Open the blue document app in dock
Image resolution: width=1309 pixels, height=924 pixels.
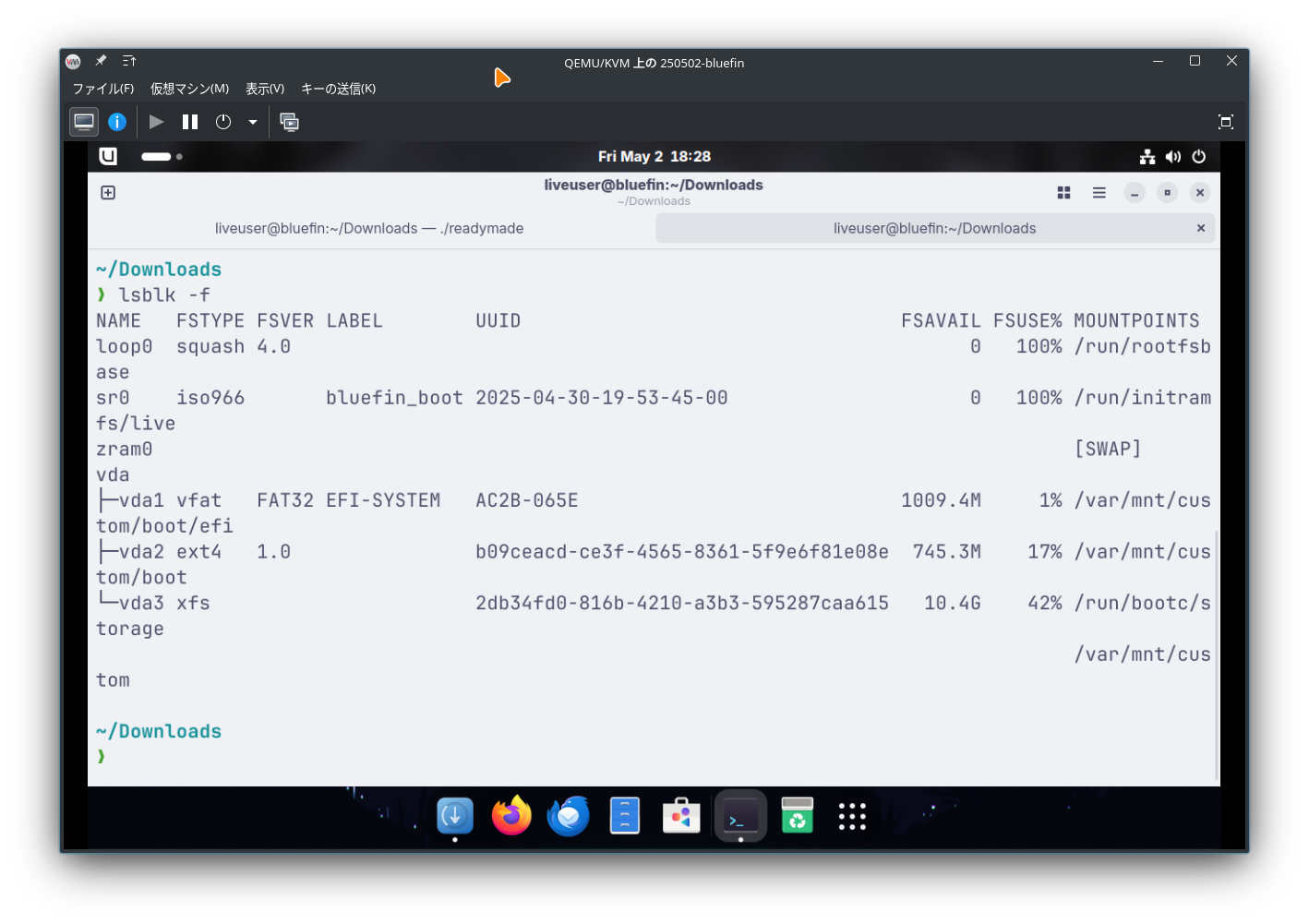pyautogui.click(x=625, y=816)
